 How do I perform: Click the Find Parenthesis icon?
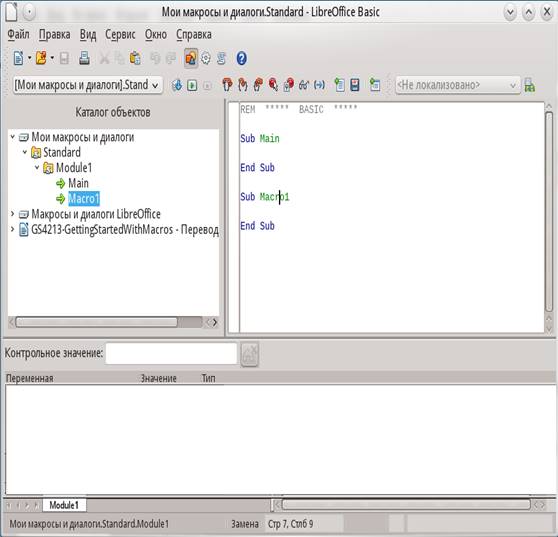pos(319,85)
